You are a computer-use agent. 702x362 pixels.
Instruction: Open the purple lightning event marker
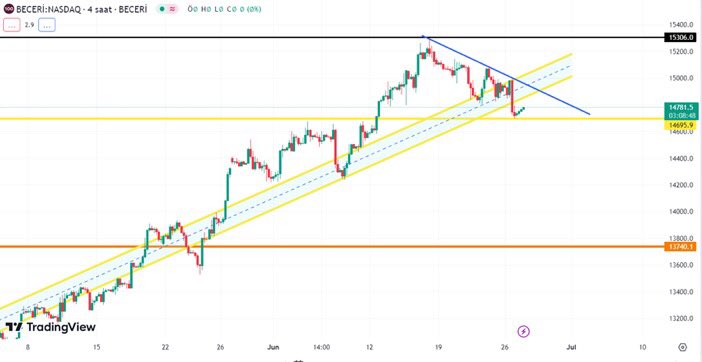(x=524, y=332)
